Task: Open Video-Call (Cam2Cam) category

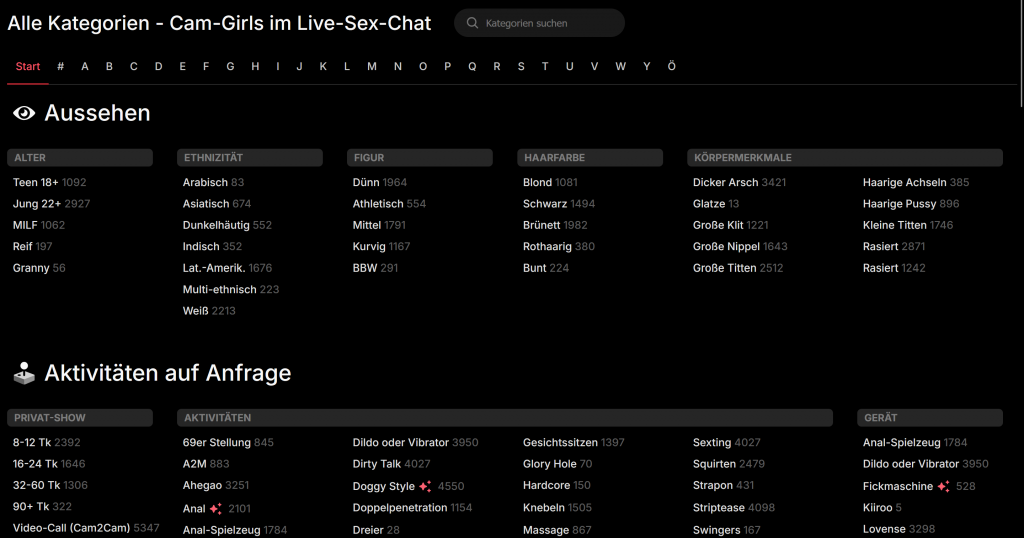Action: [71, 528]
